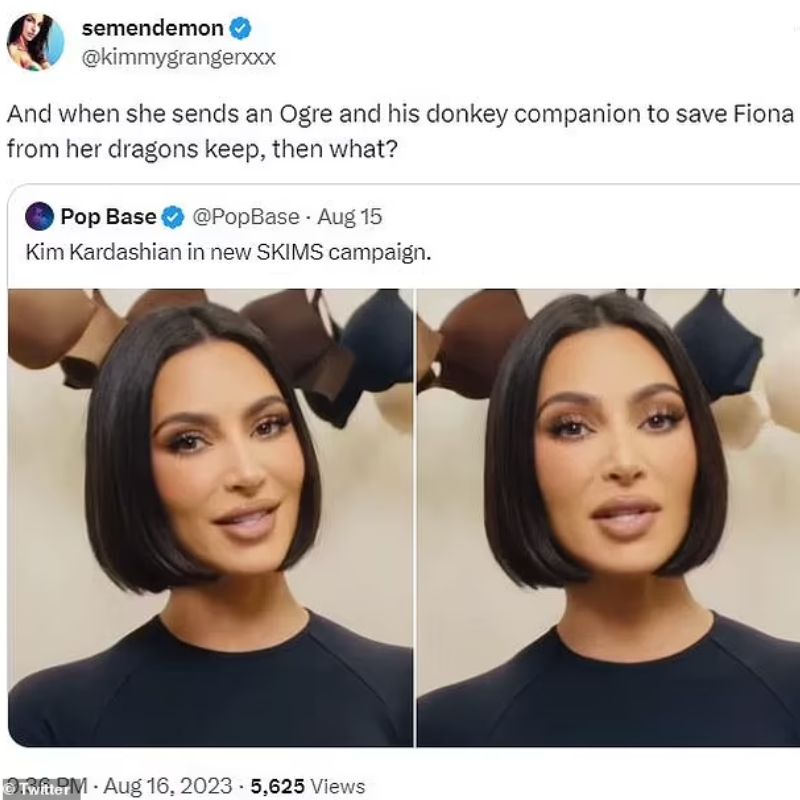Image resolution: width=800 pixels, height=800 pixels.
Task: Click the main tweet text about Fiona
Action: [x=401, y=132]
